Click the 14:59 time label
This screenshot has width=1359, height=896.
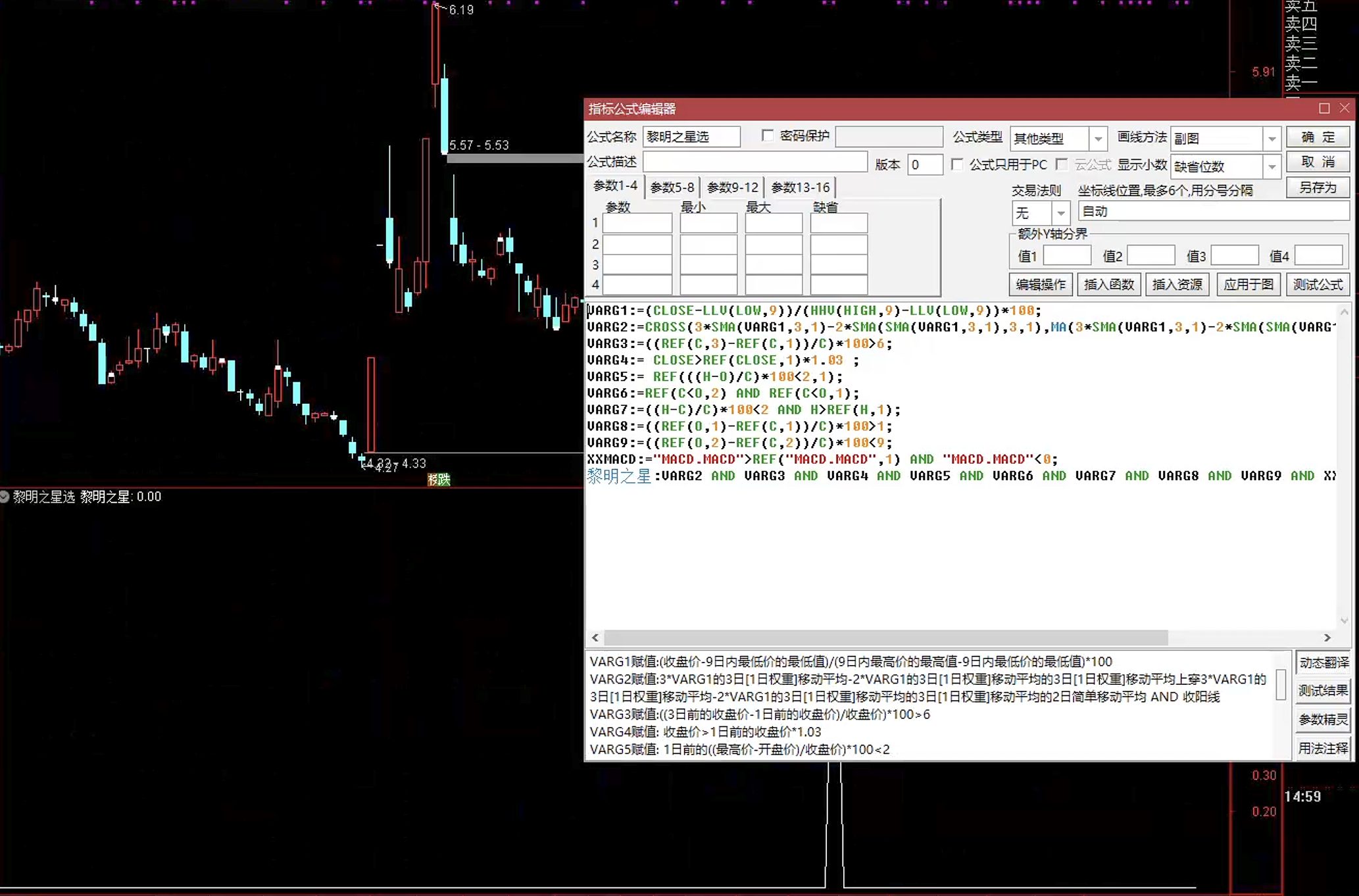pos(1302,797)
